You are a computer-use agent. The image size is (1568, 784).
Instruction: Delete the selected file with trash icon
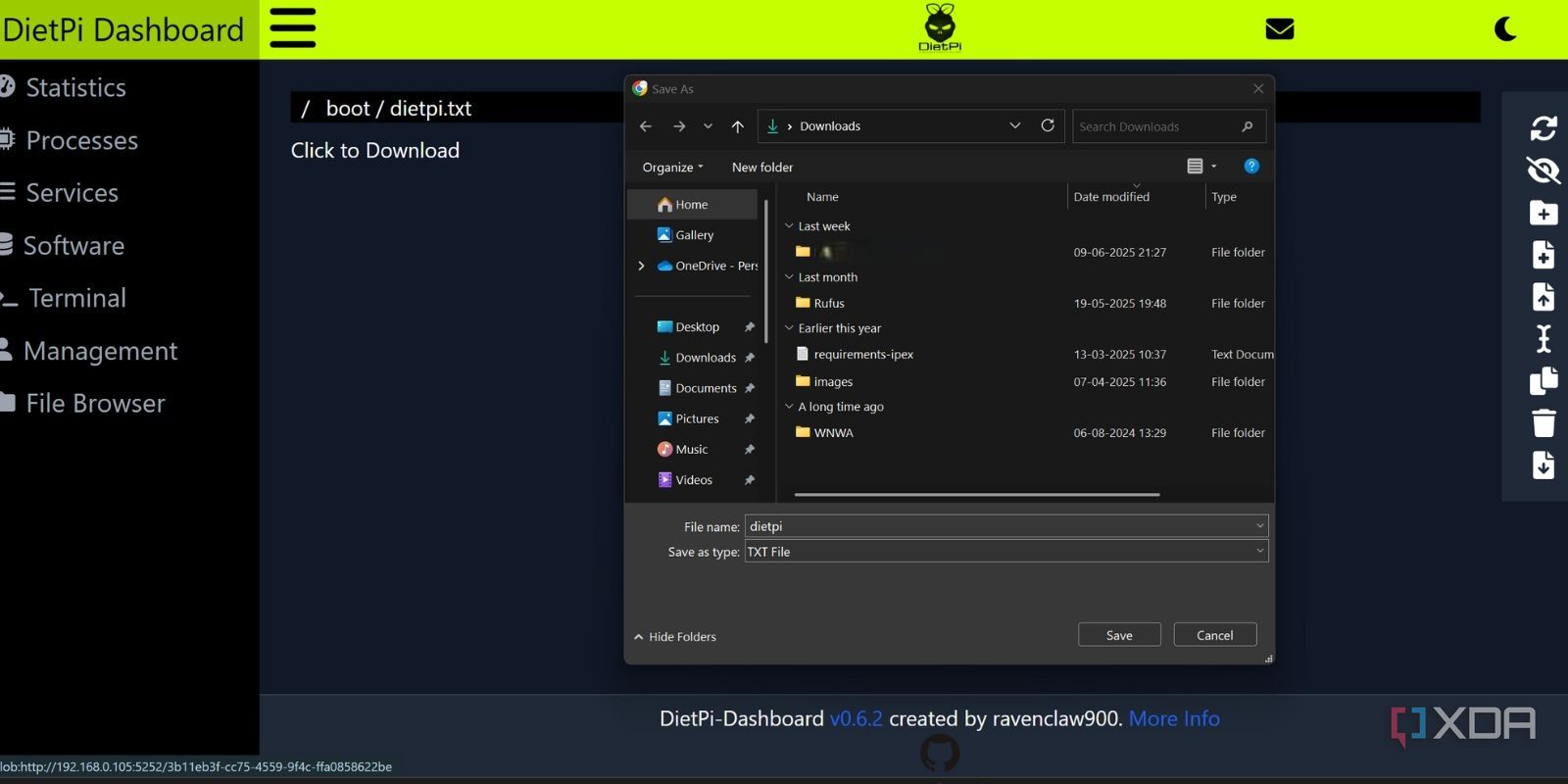[1543, 422]
